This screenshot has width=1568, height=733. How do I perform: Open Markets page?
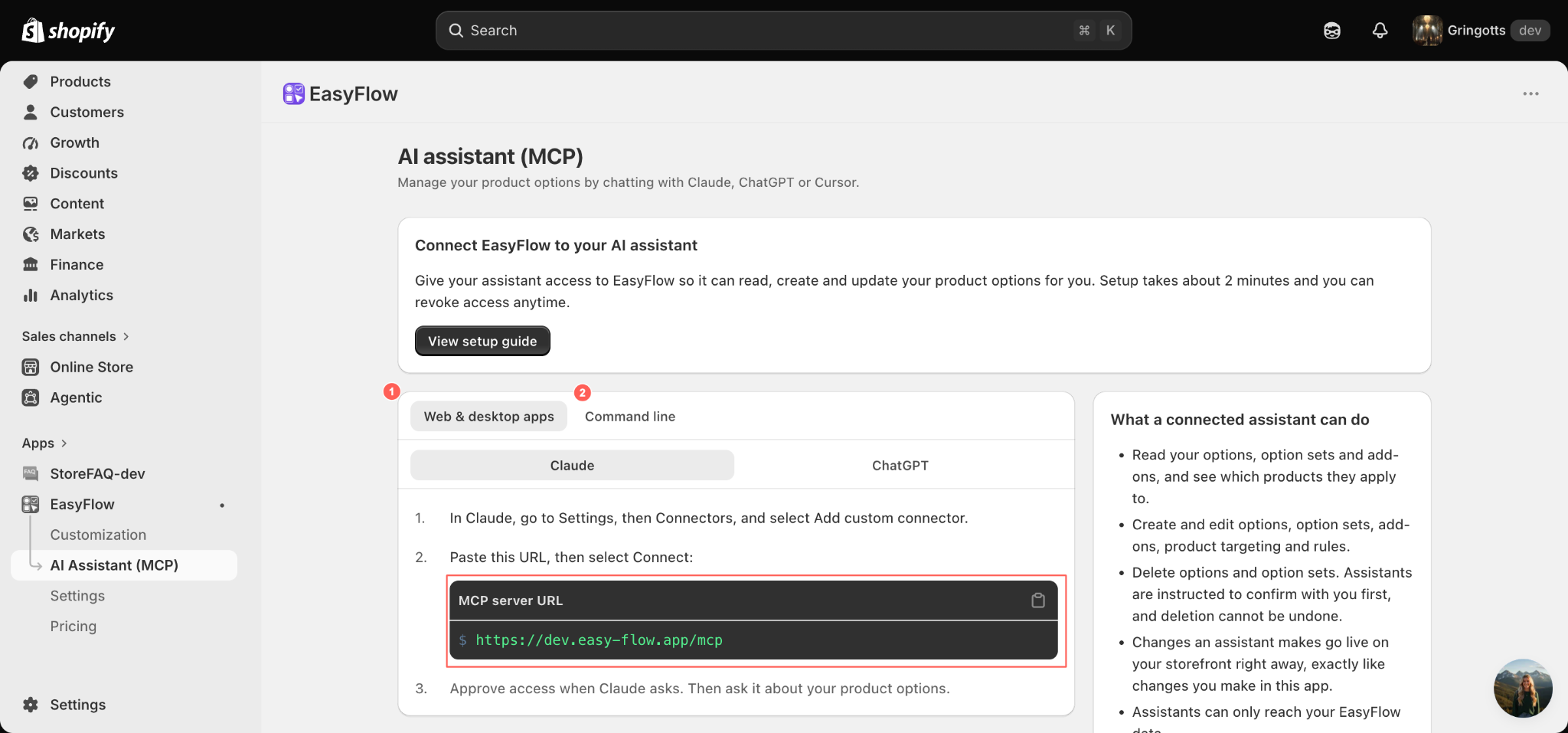(78, 234)
